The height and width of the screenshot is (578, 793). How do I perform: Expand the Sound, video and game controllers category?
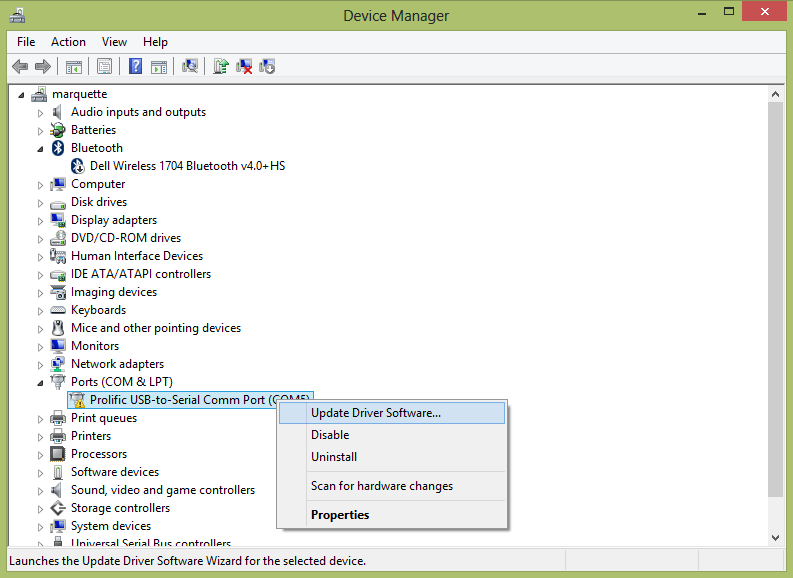(x=40, y=491)
